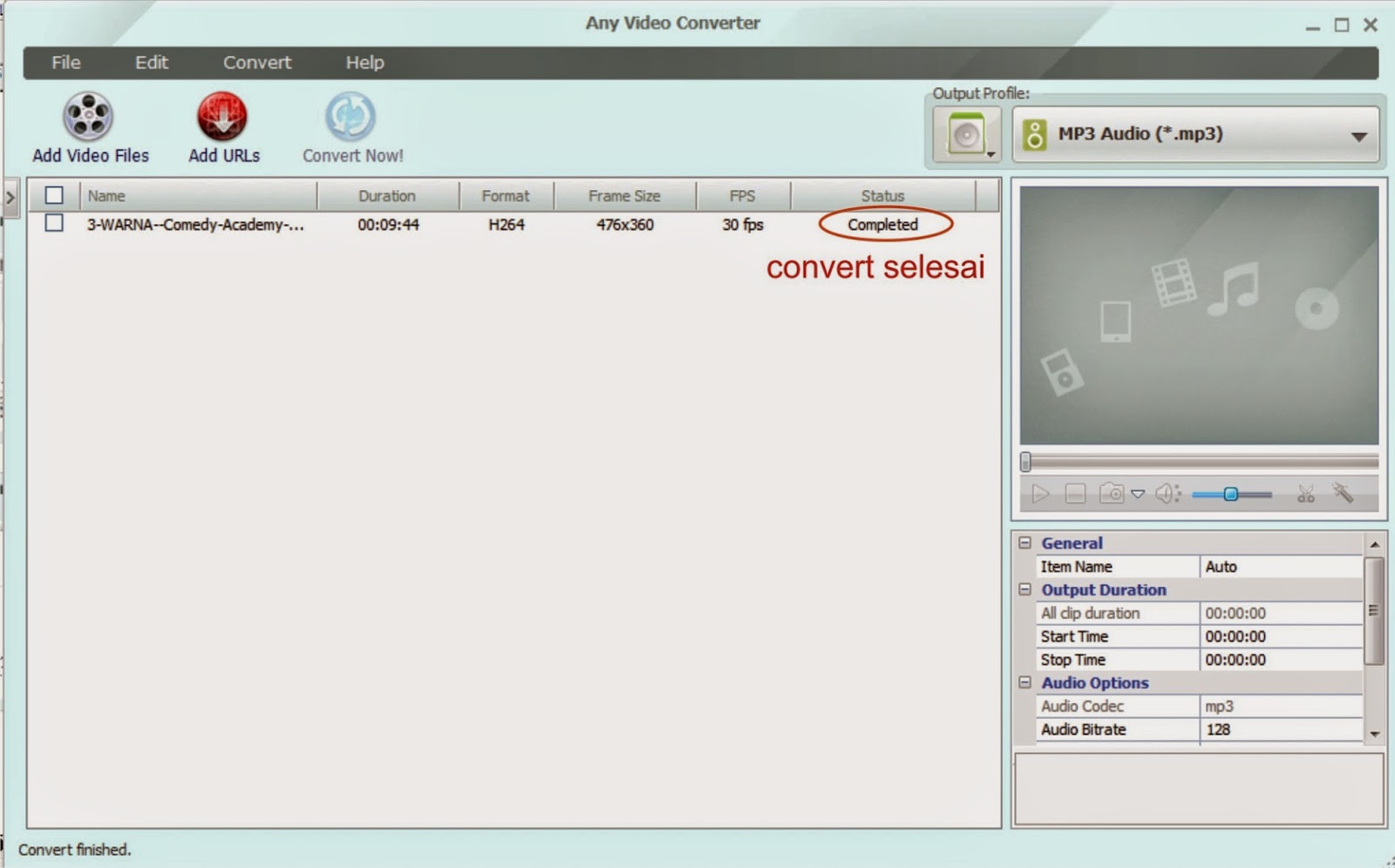Collapse the Output Duration section

[x=1025, y=590]
